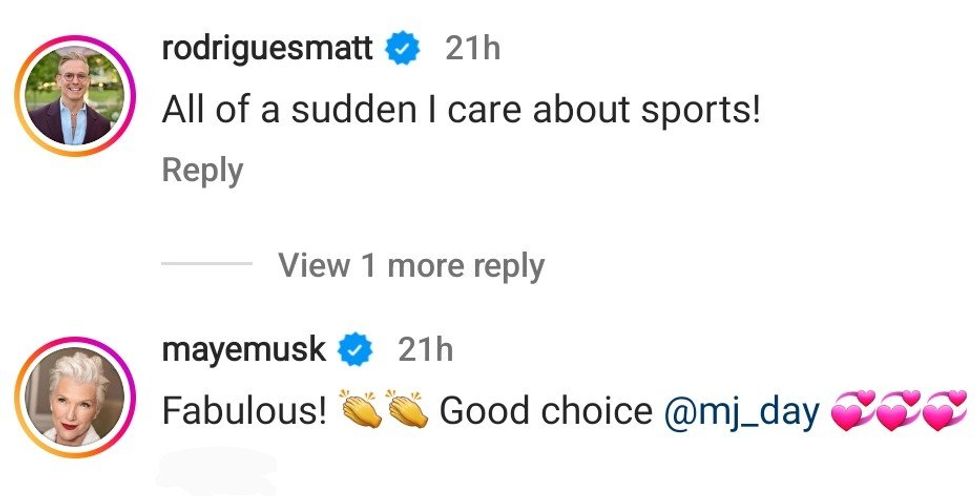Click the mayemusk username
Viewport: 980px width, 496px height.
tap(243, 349)
